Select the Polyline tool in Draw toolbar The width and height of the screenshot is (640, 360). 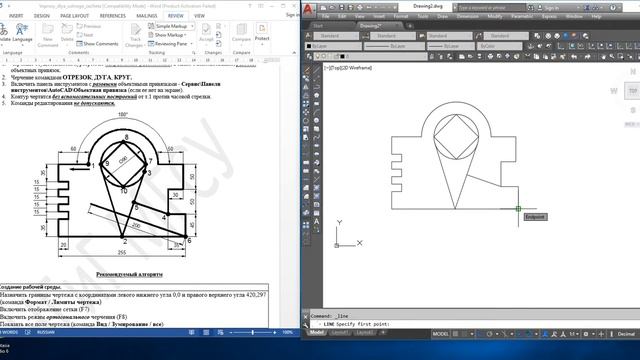pos(316,87)
